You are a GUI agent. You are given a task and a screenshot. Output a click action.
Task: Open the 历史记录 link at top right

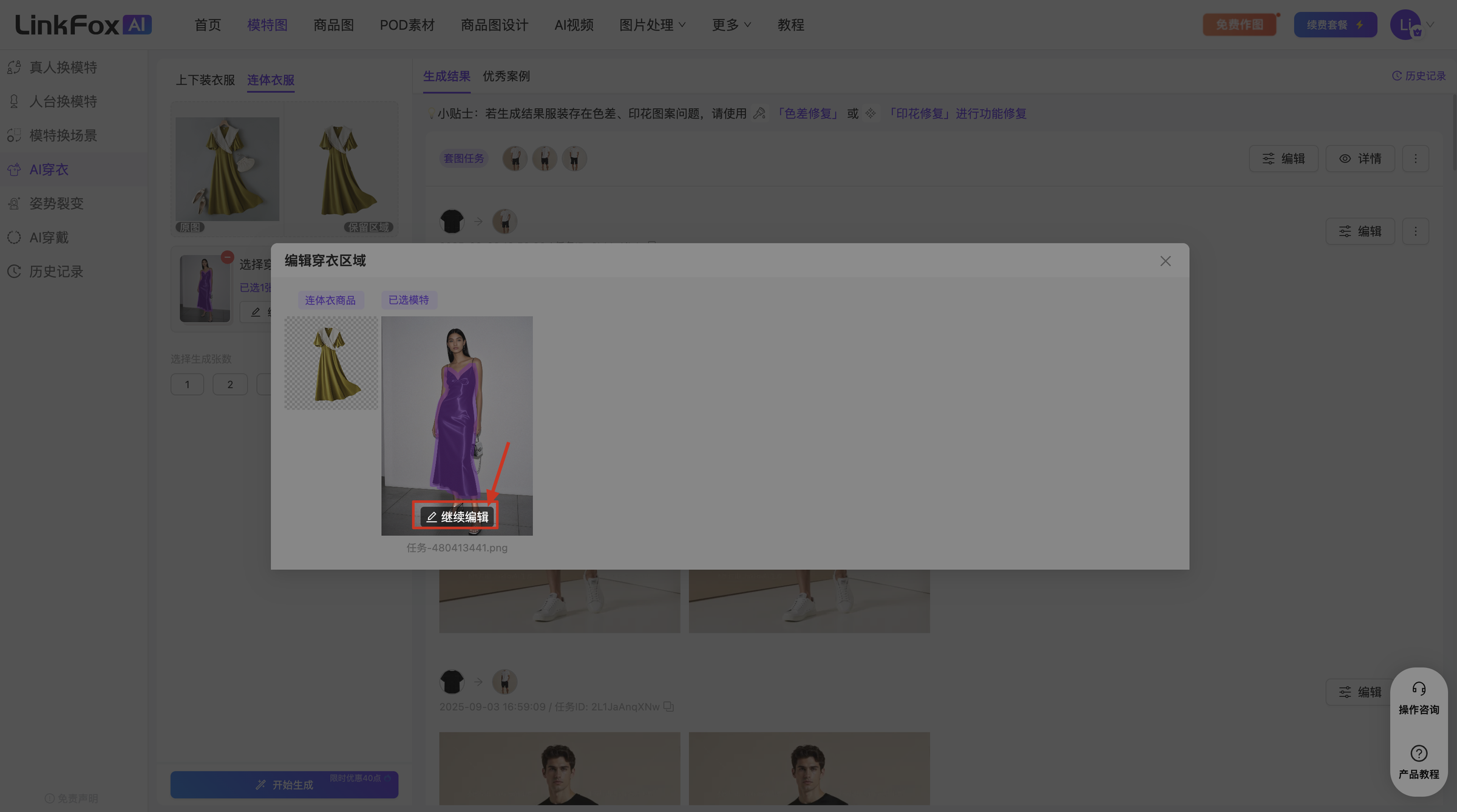(1419, 76)
